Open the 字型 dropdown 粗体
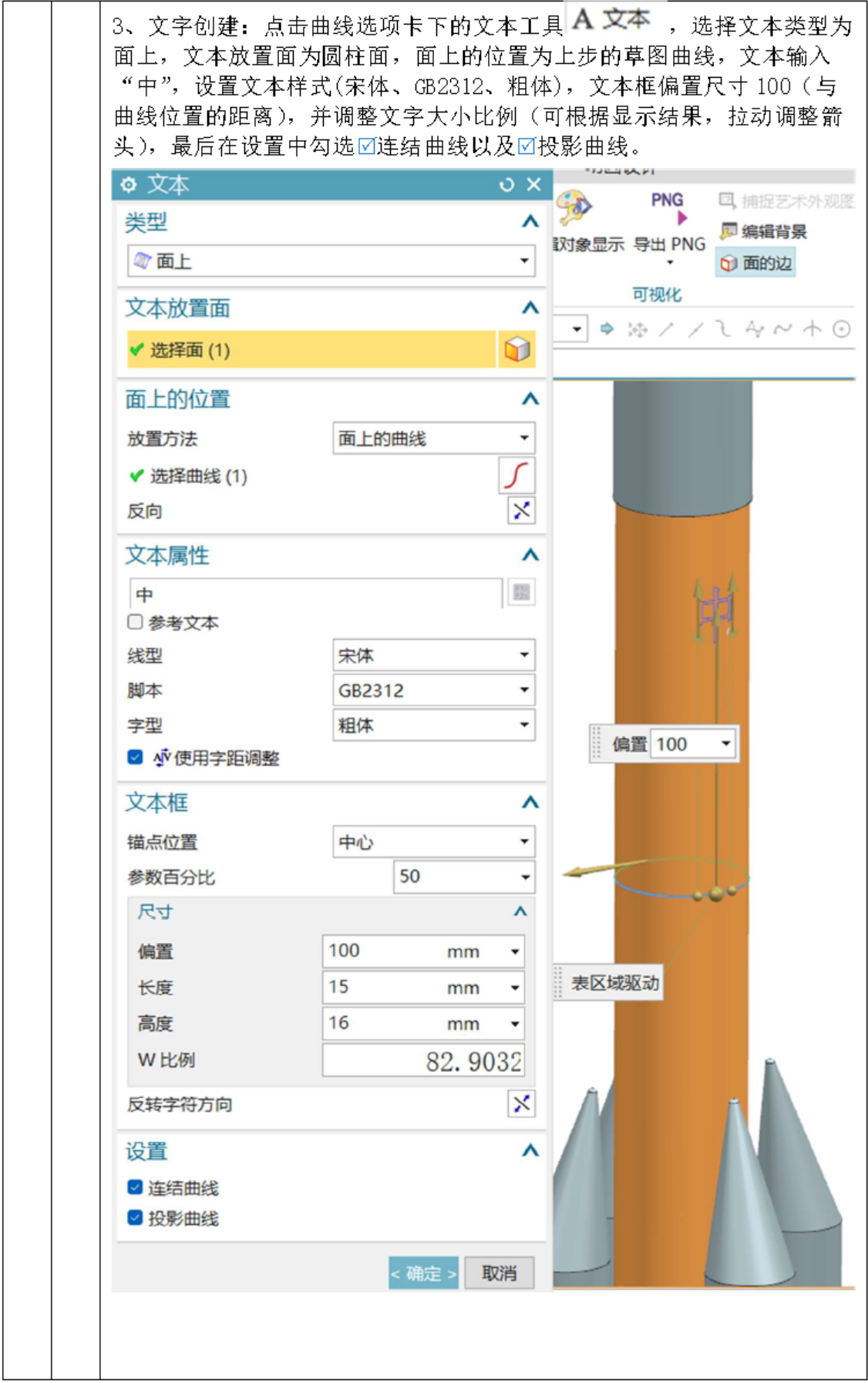868x1383 pixels. (x=434, y=725)
